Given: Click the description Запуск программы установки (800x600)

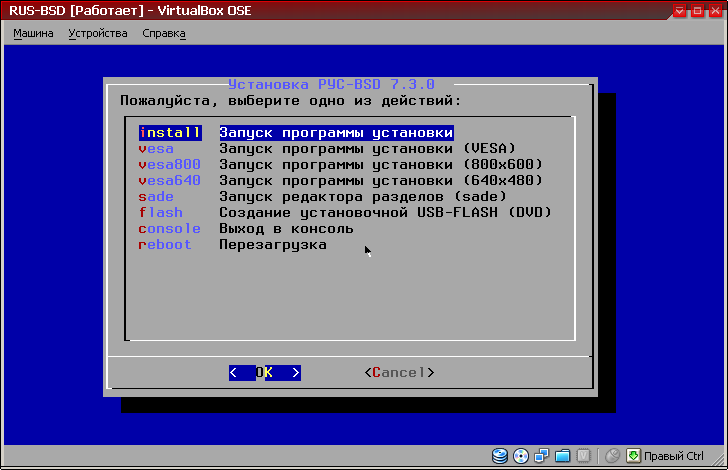Looking at the screenshot, I should coord(381,164).
